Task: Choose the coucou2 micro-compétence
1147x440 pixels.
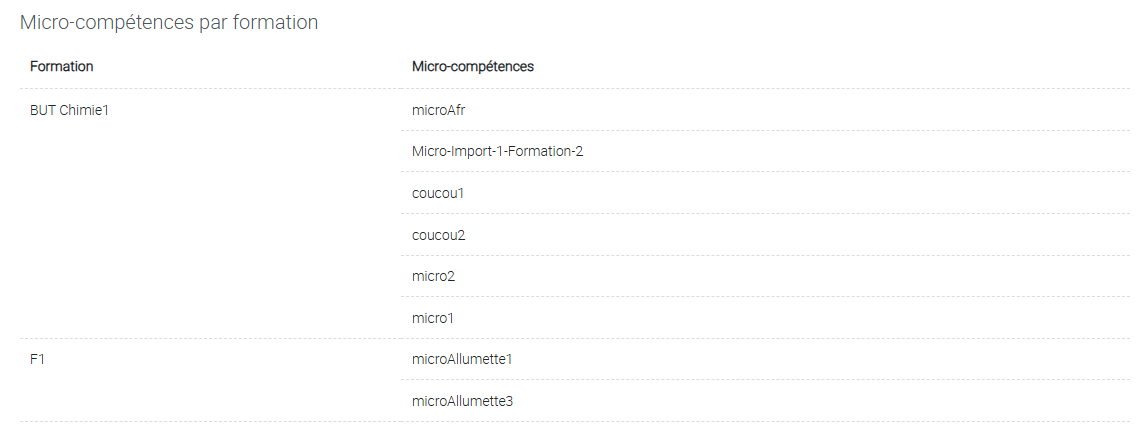Action: tap(438, 235)
